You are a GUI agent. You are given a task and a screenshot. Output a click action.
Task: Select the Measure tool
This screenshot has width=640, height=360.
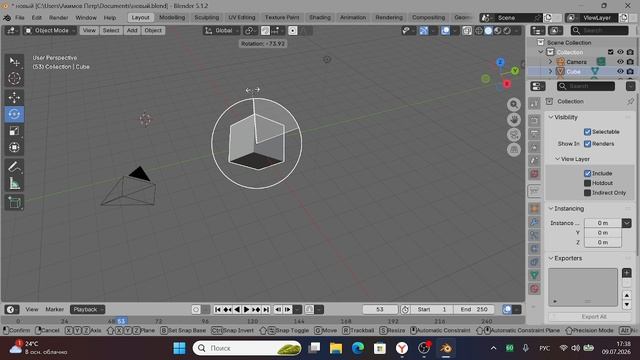coord(14,184)
